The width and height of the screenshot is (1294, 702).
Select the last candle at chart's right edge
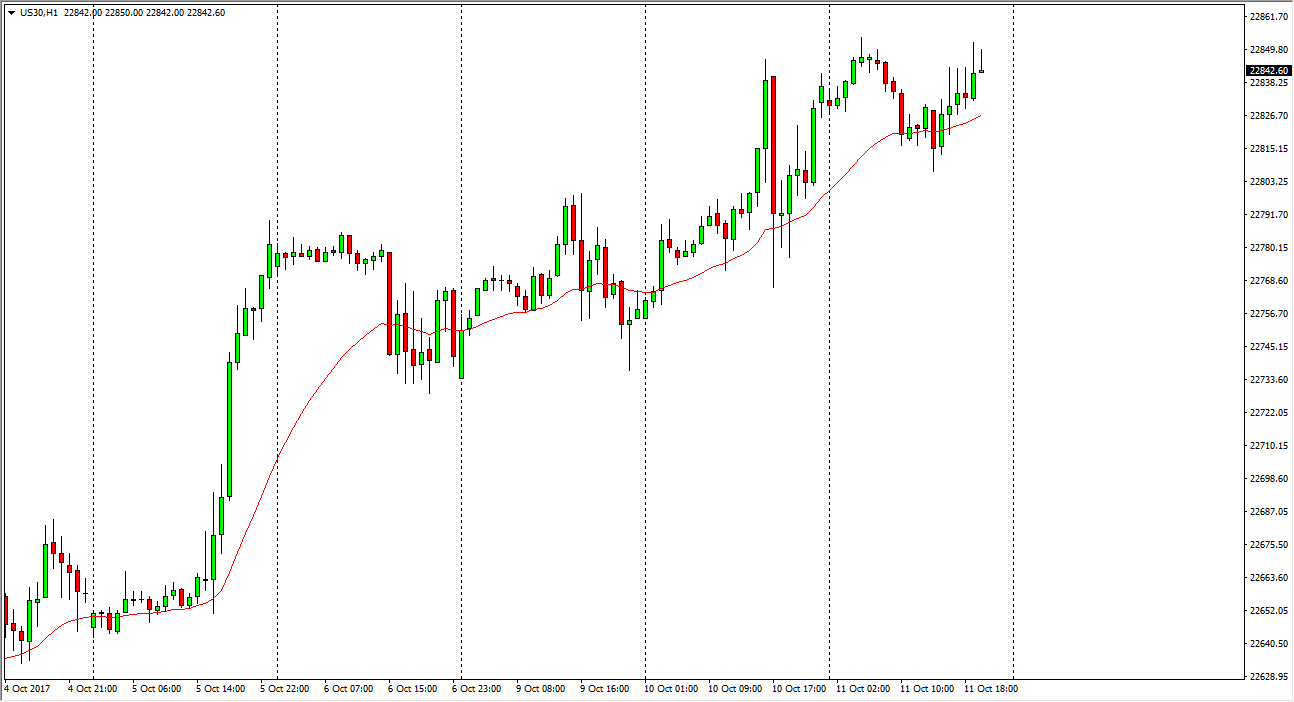(982, 71)
